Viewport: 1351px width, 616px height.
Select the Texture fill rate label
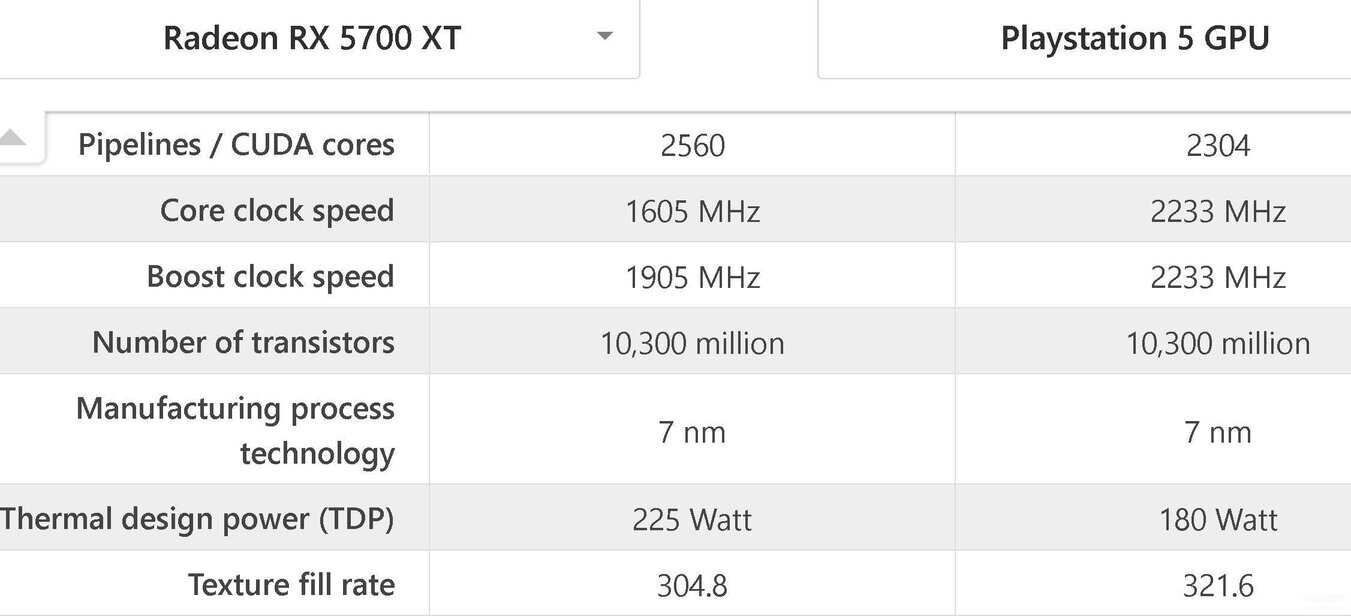pyautogui.click(x=291, y=585)
